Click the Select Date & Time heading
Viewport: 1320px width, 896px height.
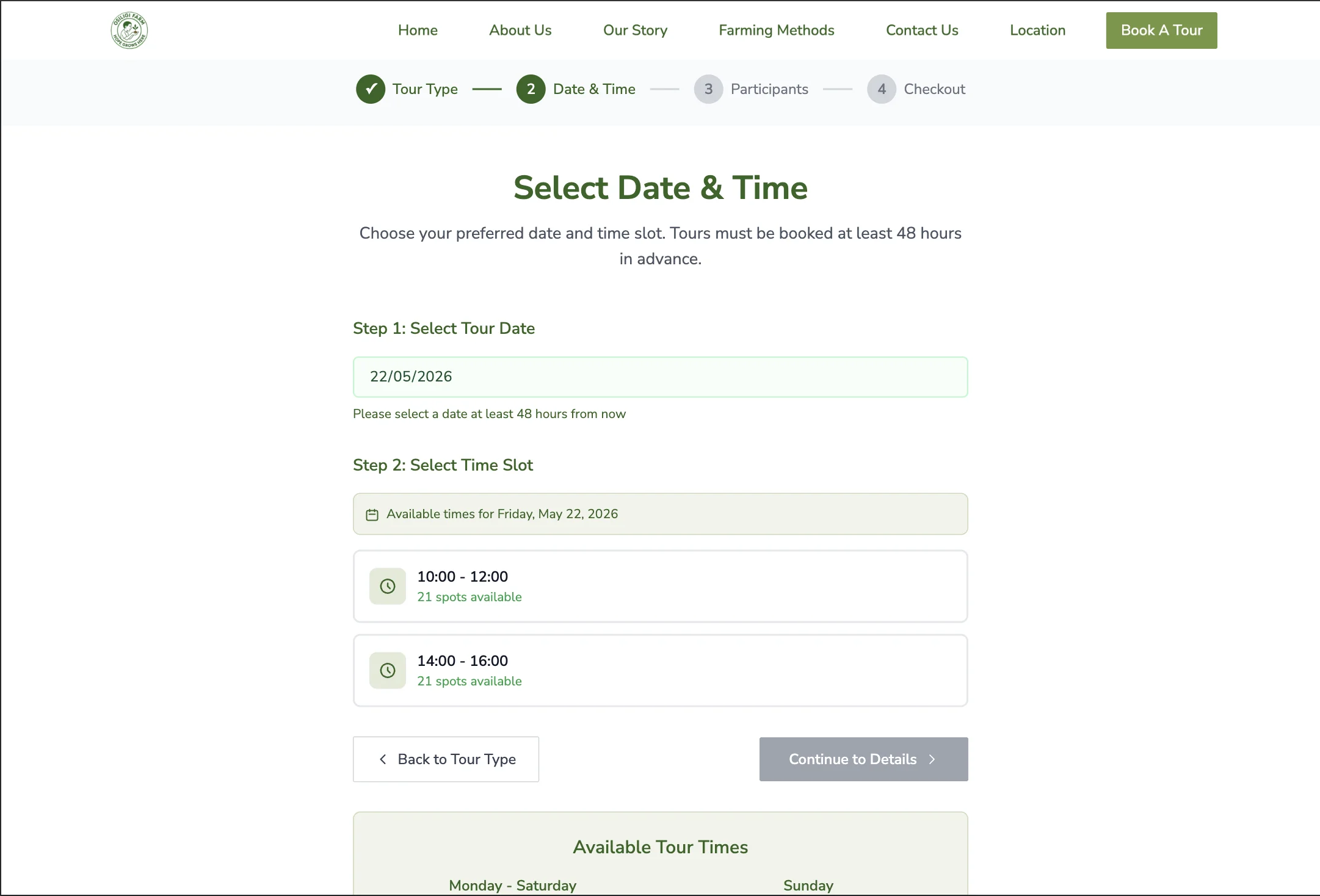click(x=661, y=187)
